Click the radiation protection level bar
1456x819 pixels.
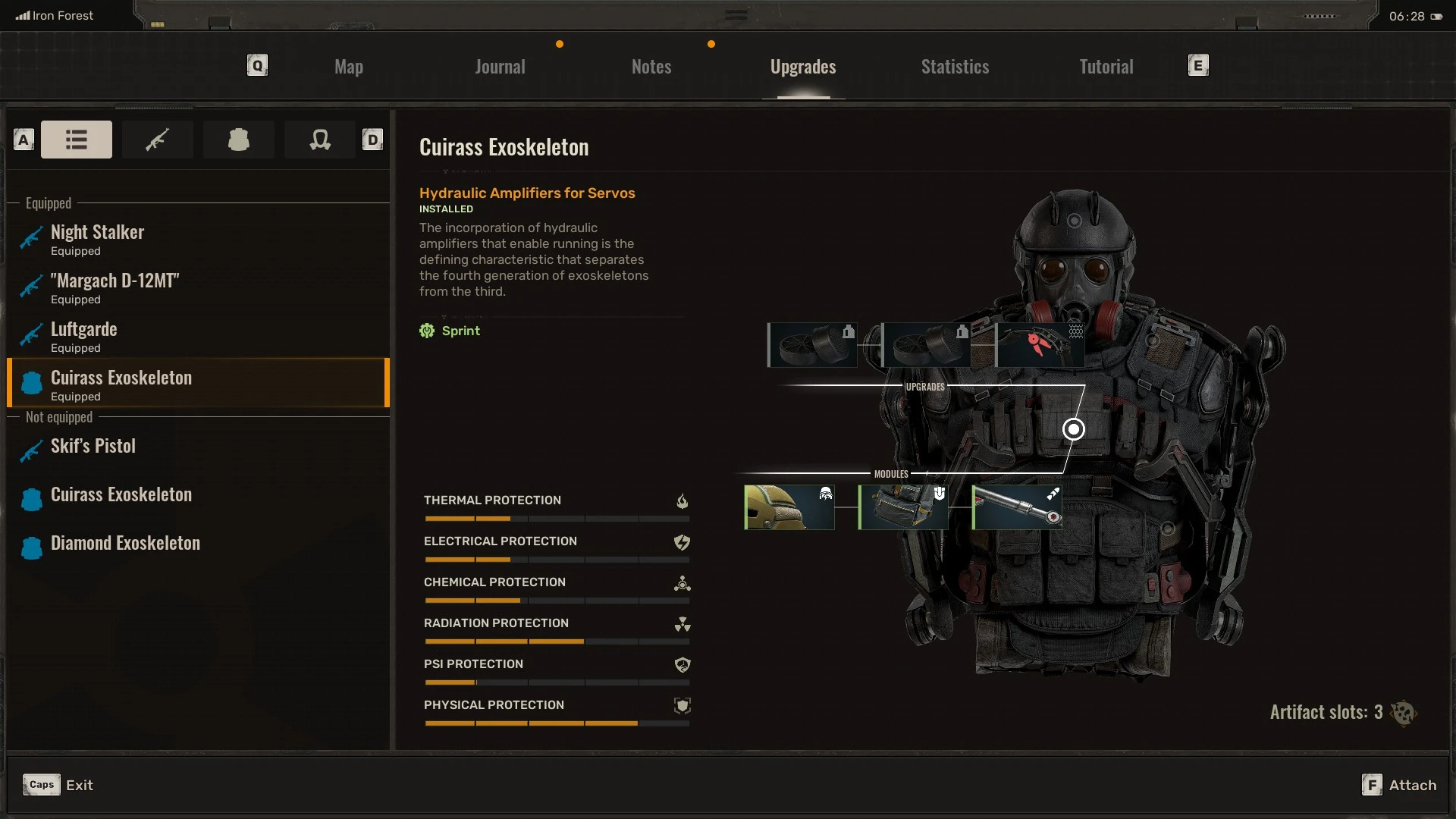(x=557, y=642)
